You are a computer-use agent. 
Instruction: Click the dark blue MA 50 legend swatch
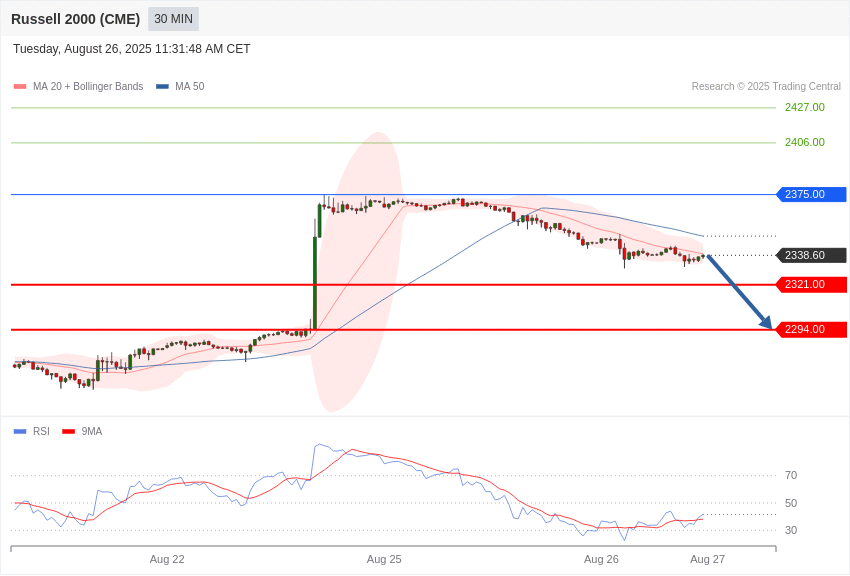click(x=162, y=87)
